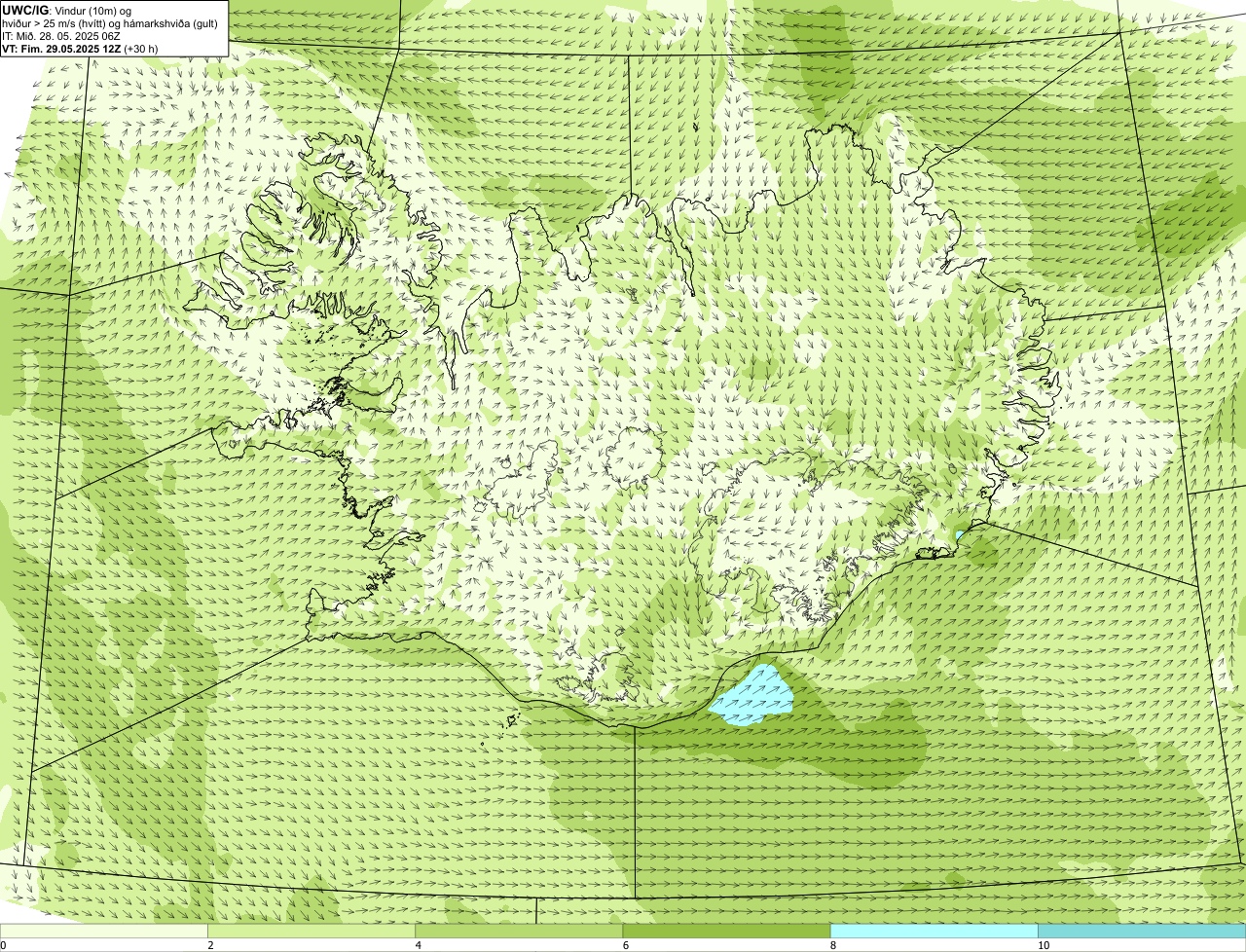Click the 'UWC/IG: Vindur (10m) og' title line
The height and width of the screenshot is (952, 1246).
[x=66, y=11]
